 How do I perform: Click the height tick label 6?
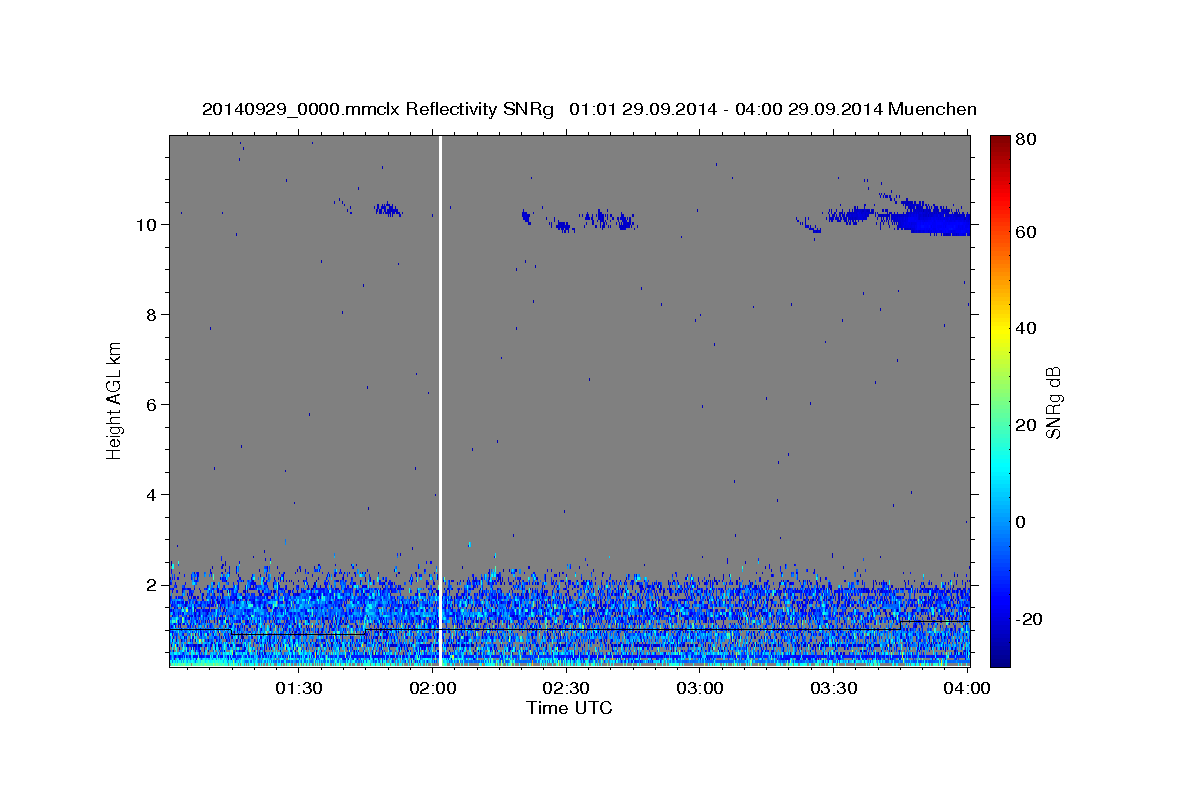151,405
